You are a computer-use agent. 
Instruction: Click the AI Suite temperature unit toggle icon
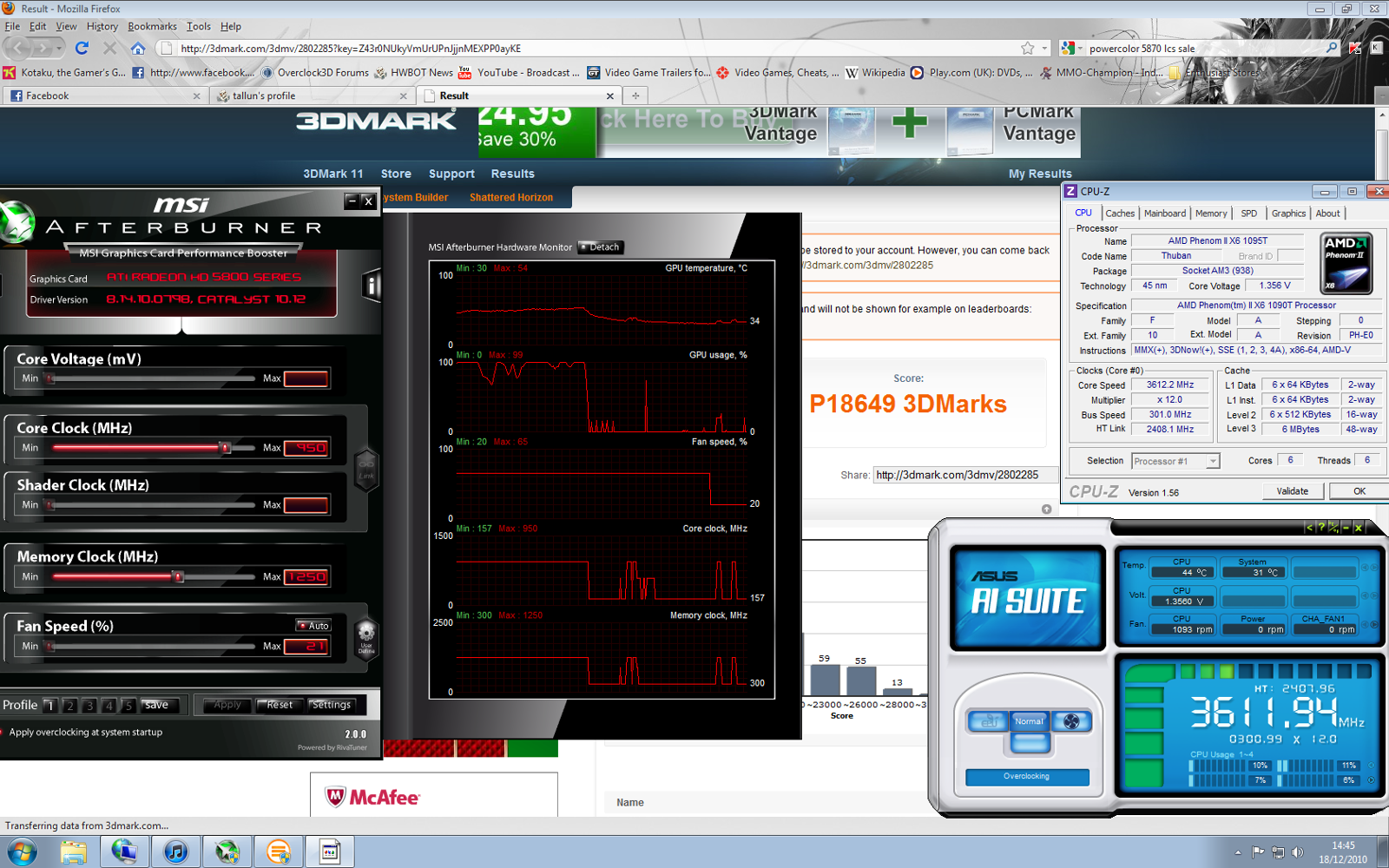[x=1333, y=527]
